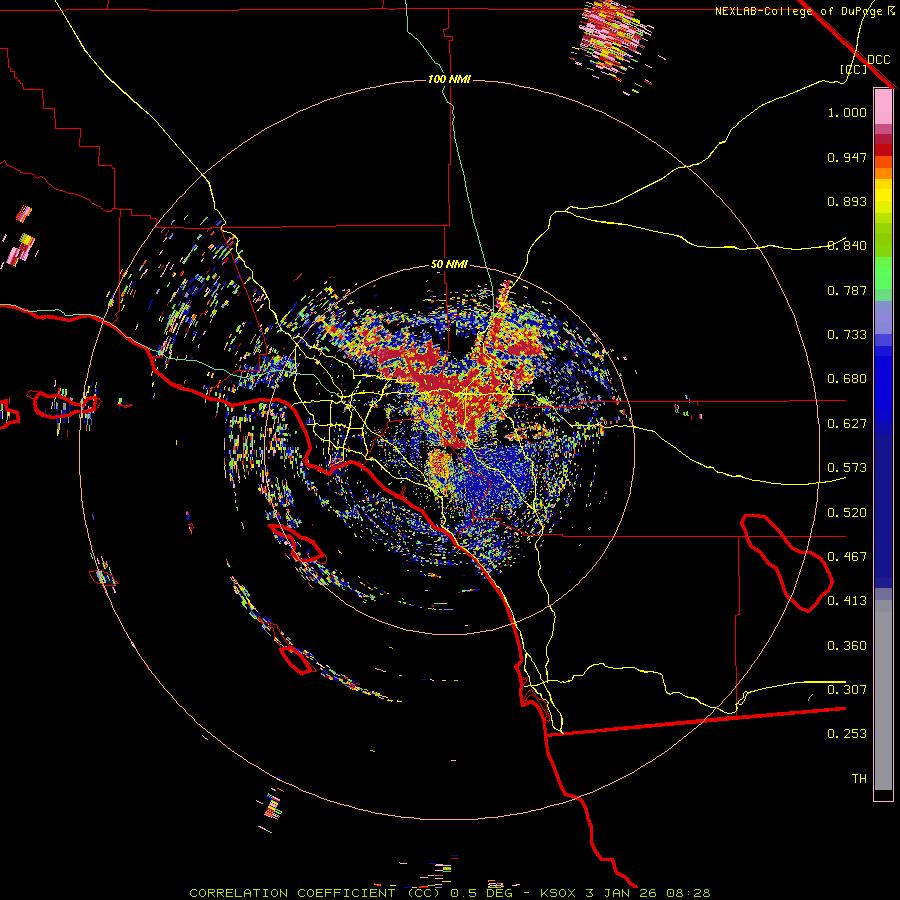Select the 0.467 scale value
900x900 pixels.
coord(847,557)
